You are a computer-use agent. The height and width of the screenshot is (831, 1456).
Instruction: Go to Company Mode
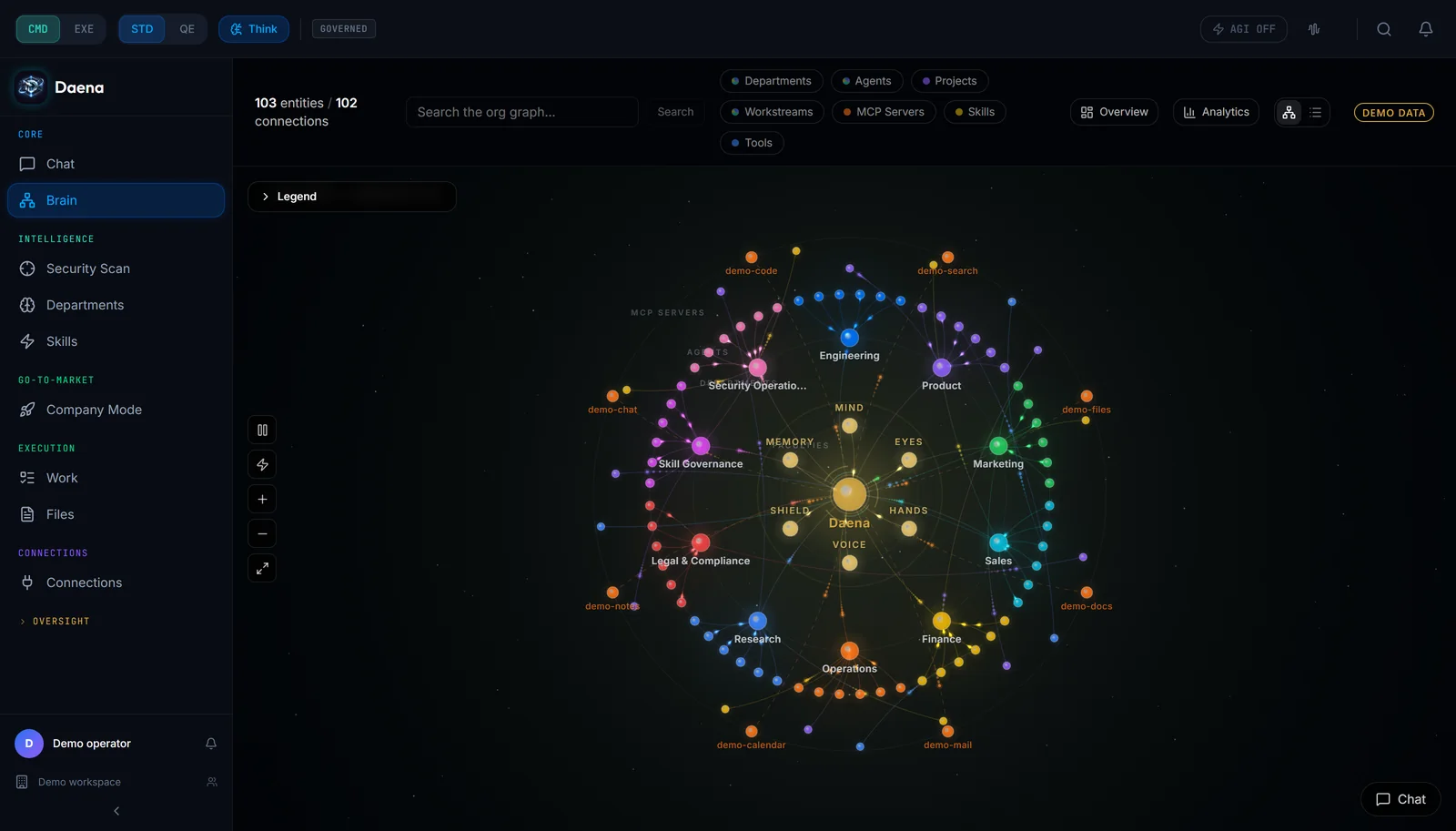click(x=116, y=410)
